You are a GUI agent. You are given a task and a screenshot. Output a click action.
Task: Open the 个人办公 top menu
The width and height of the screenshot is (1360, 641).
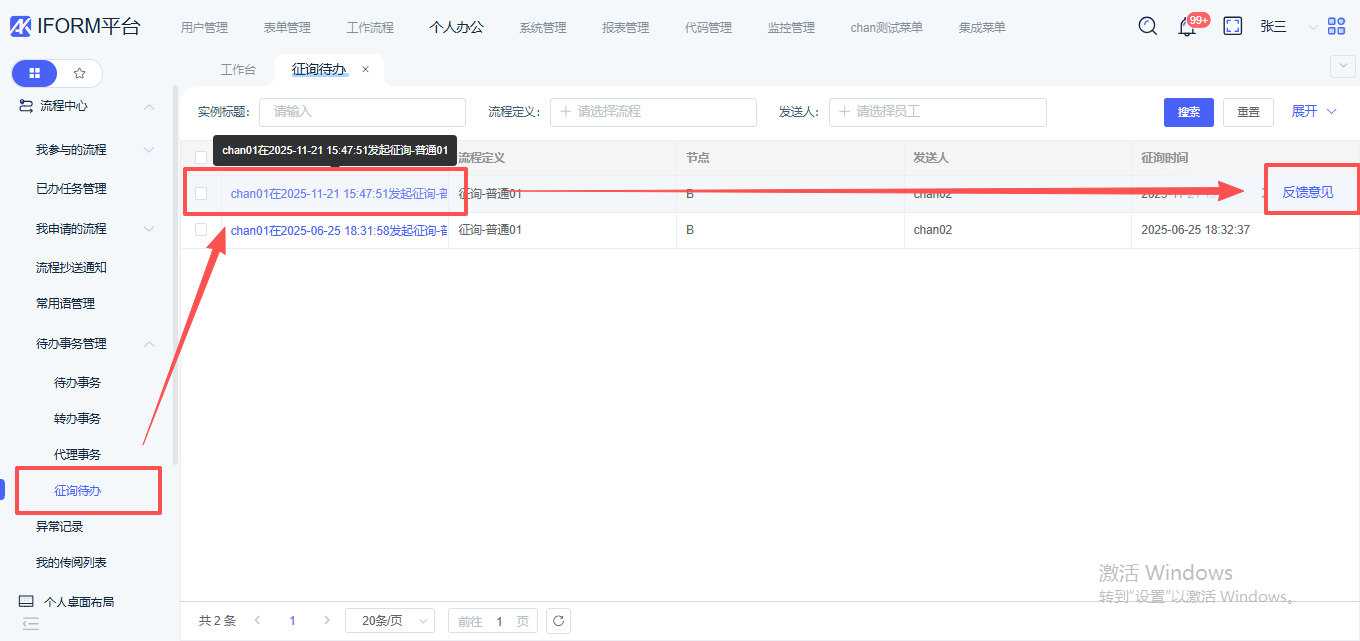click(x=456, y=27)
